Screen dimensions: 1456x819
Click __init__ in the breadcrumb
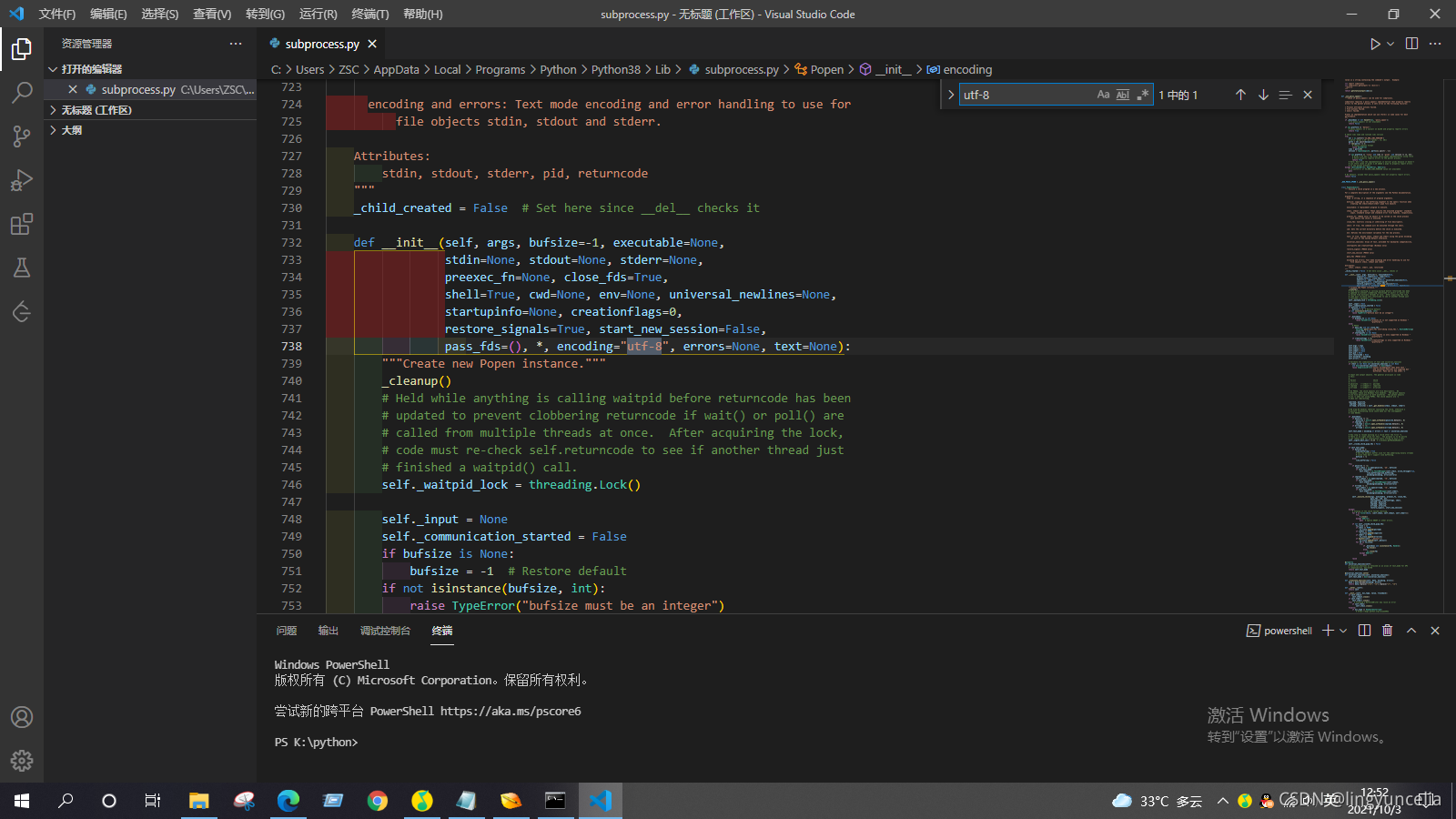point(894,69)
